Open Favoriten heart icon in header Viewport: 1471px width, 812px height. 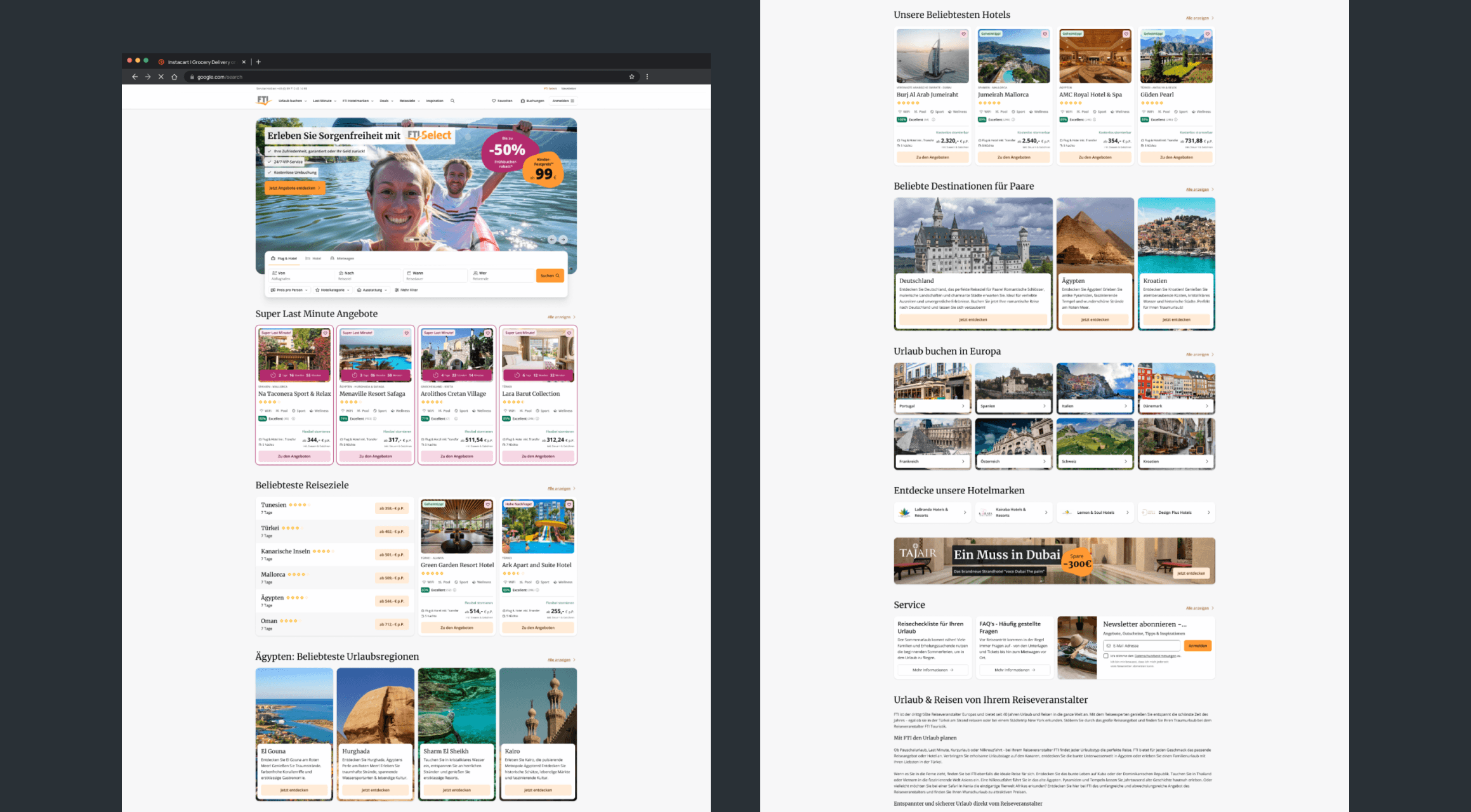coord(494,101)
